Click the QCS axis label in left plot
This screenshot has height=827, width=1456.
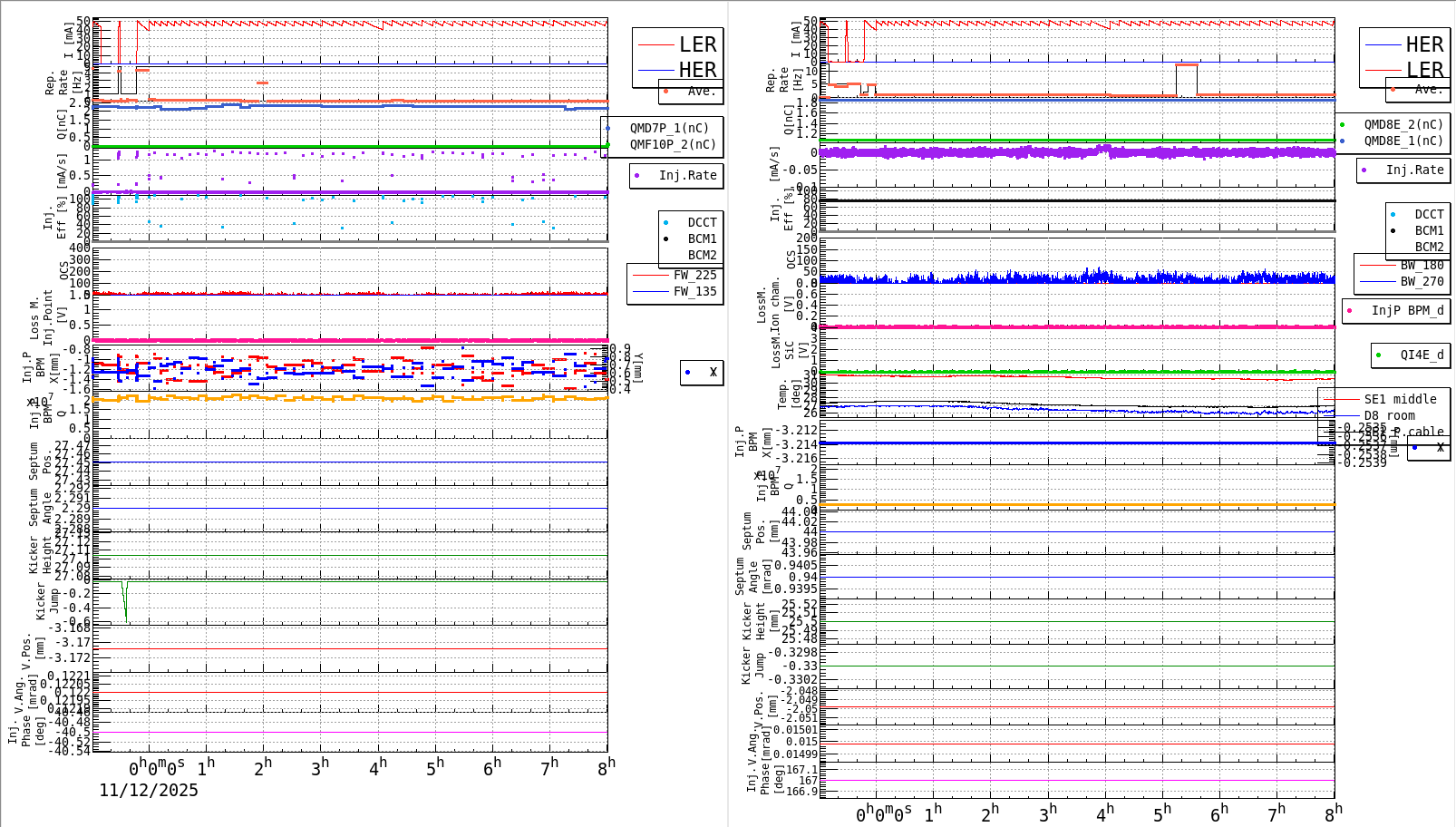(x=64, y=270)
